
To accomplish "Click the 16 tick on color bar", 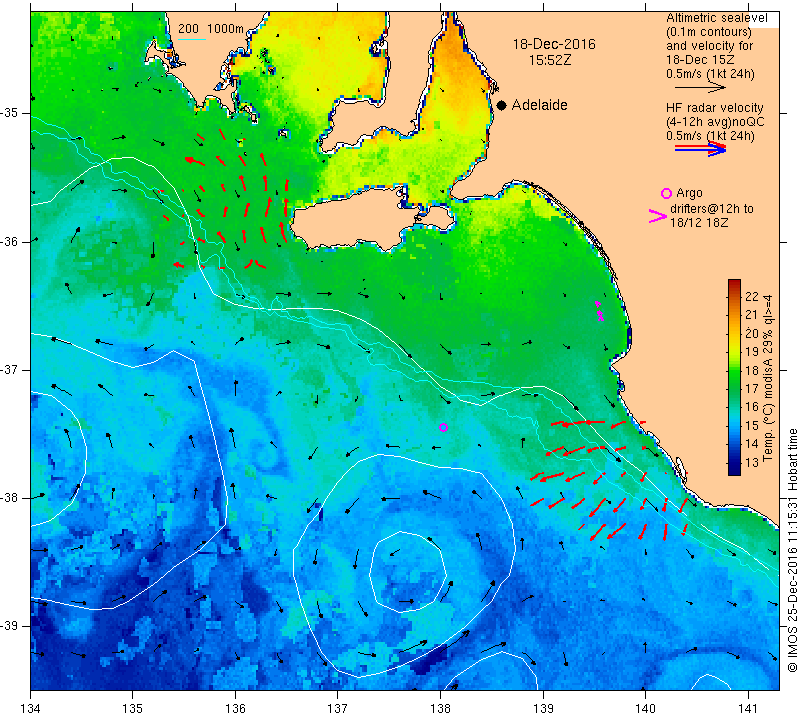I will 752,407.
